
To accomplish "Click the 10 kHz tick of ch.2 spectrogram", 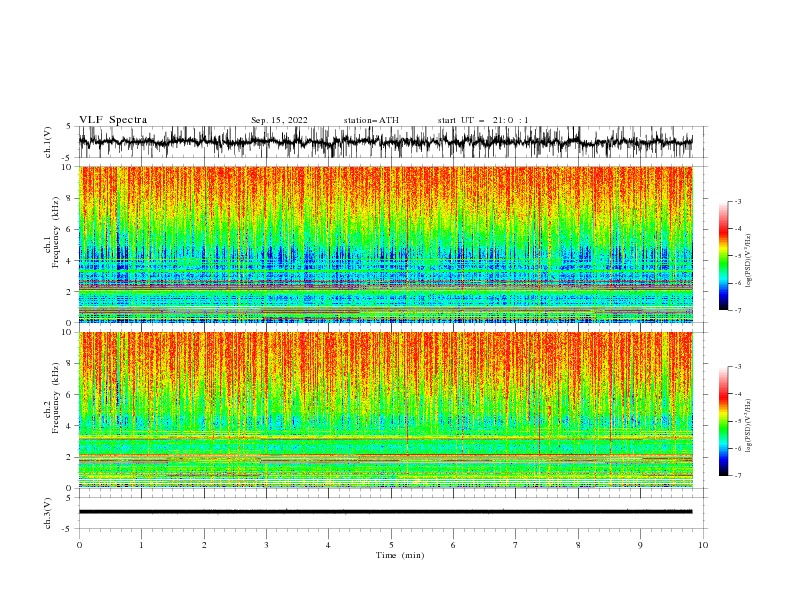I will pos(69,332).
